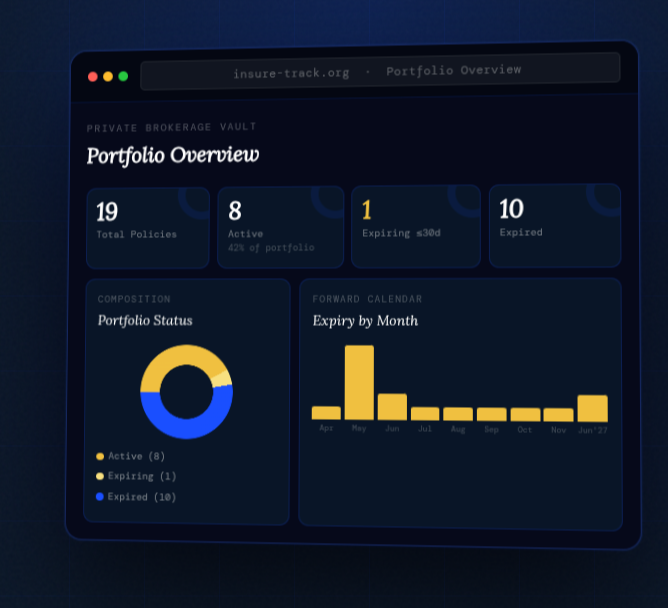Click the May axis label
The height and width of the screenshot is (608, 668).
click(359, 428)
